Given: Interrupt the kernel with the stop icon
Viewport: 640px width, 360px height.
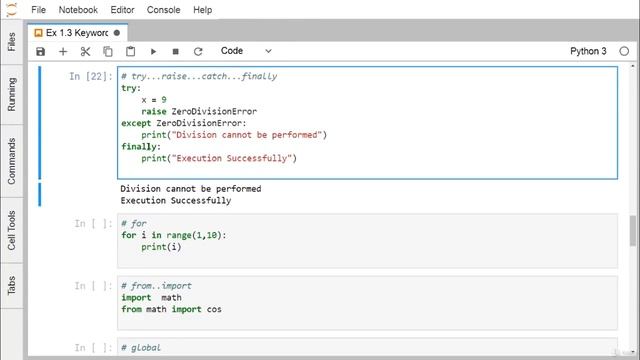Looking at the screenshot, I should click(x=176, y=51).
